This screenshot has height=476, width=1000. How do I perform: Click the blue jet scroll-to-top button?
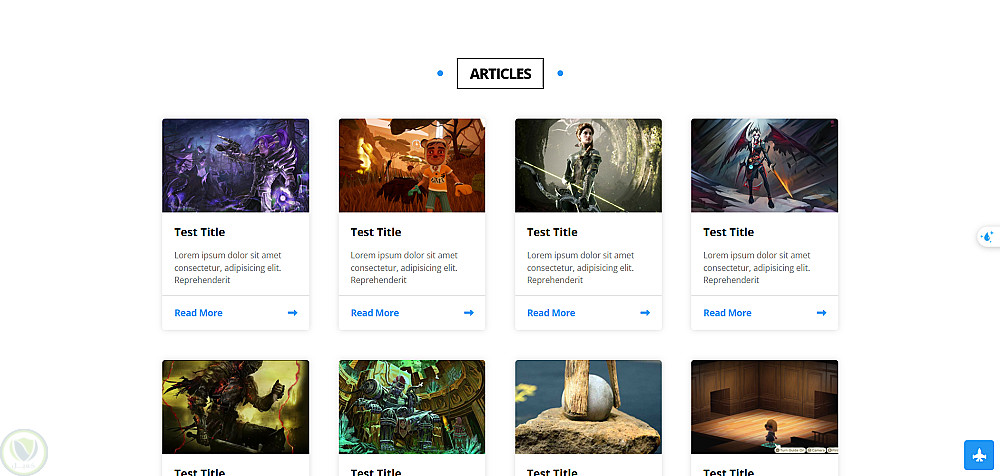point(979,455)
